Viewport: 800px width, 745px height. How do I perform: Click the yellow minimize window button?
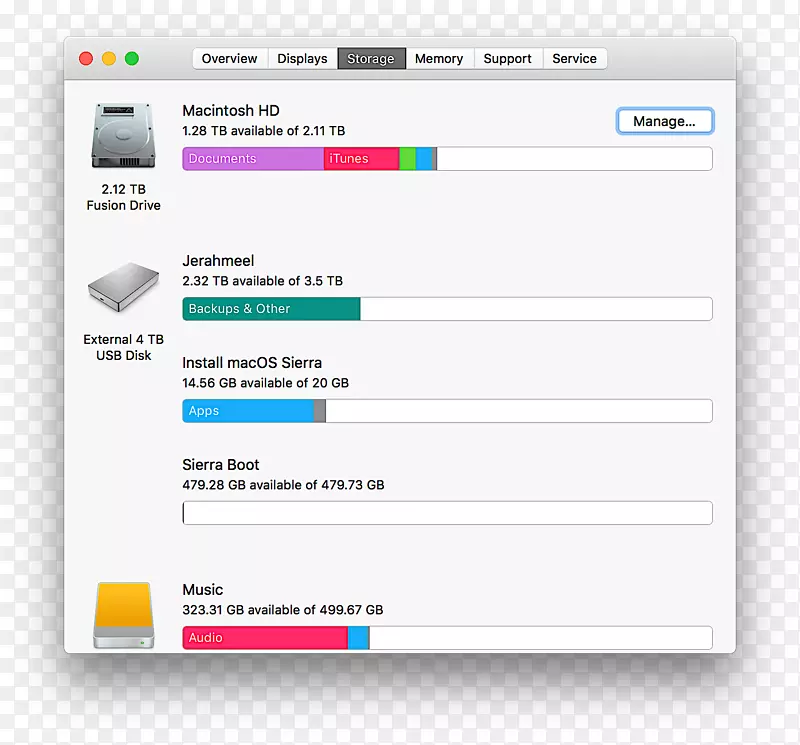[109, 59]
